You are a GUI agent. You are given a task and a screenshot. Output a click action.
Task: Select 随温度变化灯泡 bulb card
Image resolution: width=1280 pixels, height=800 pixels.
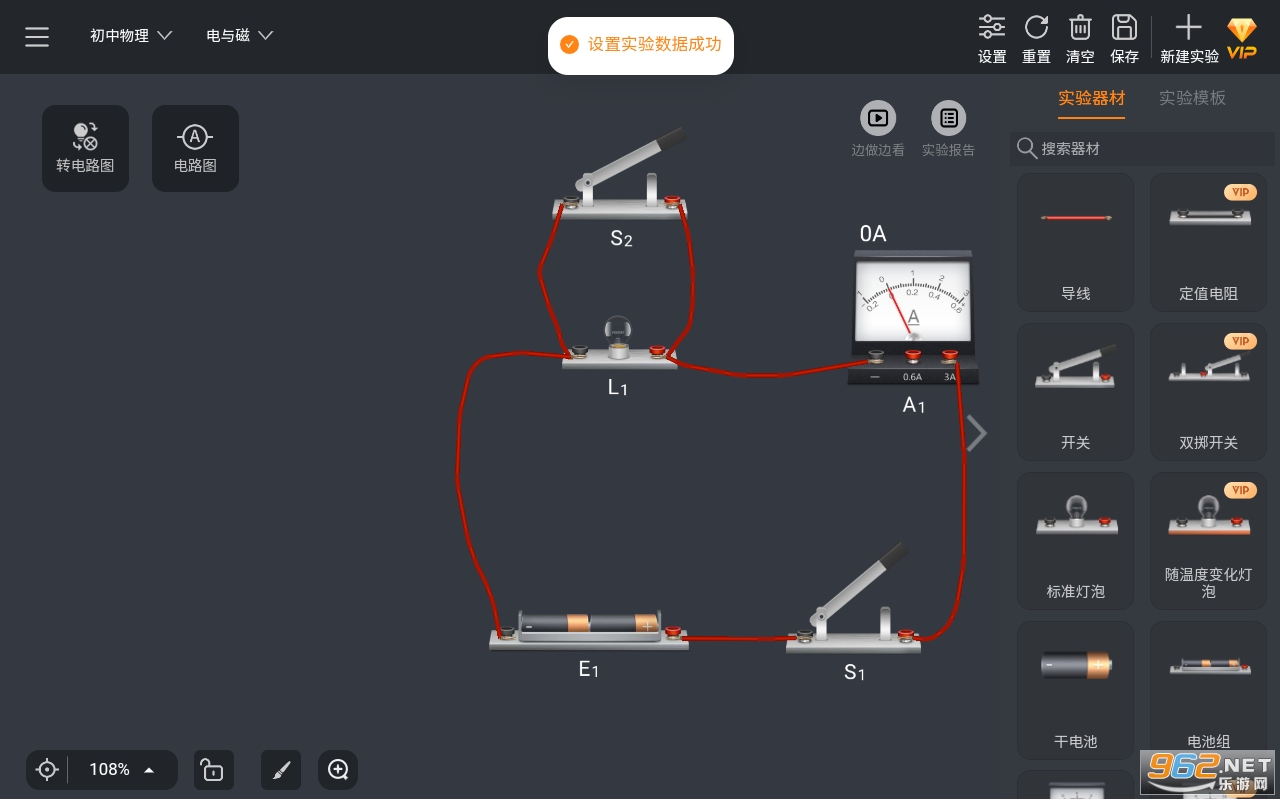coord(1208,541)
